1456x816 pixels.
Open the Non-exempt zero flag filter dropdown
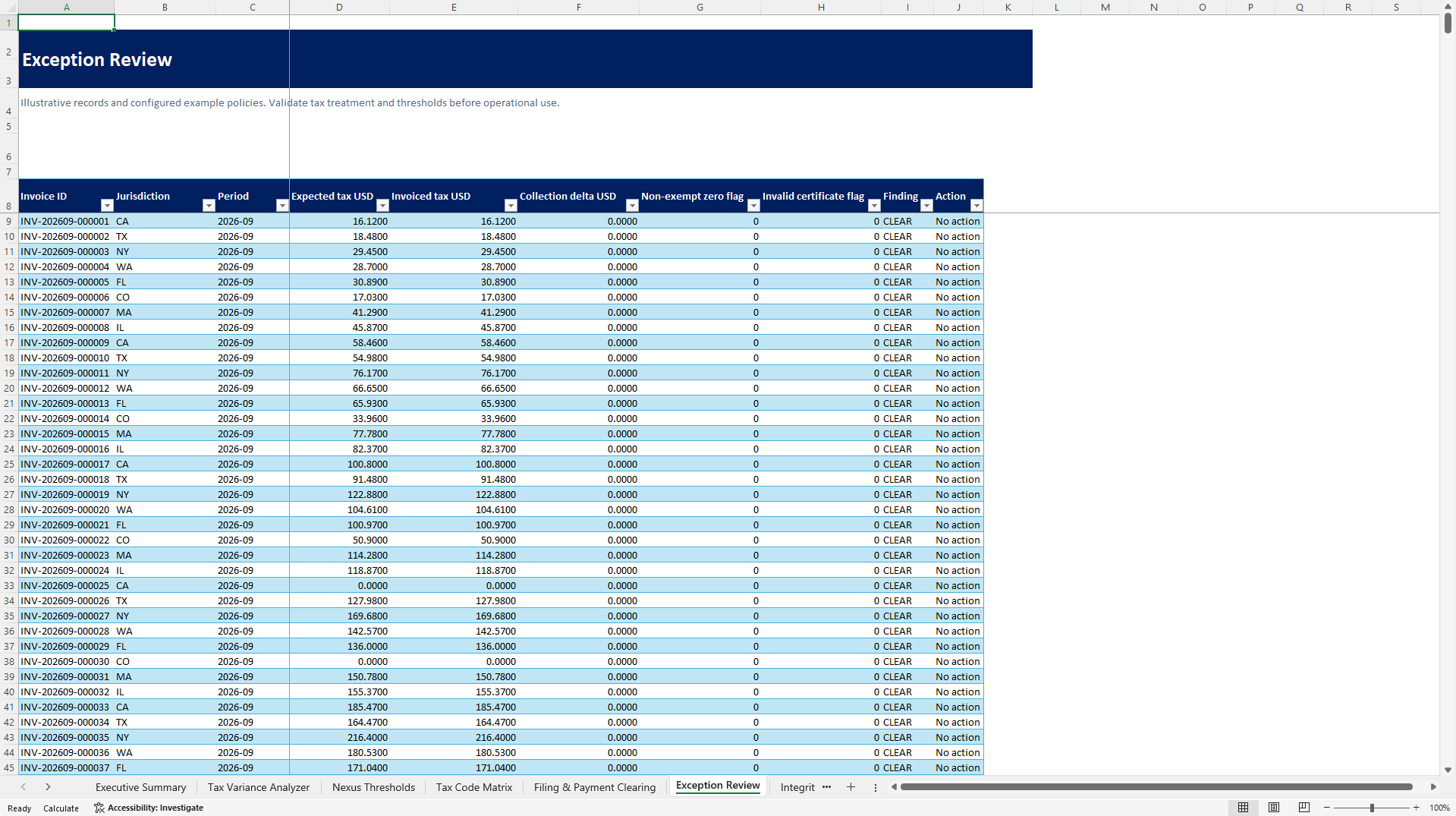coord(753,206)
